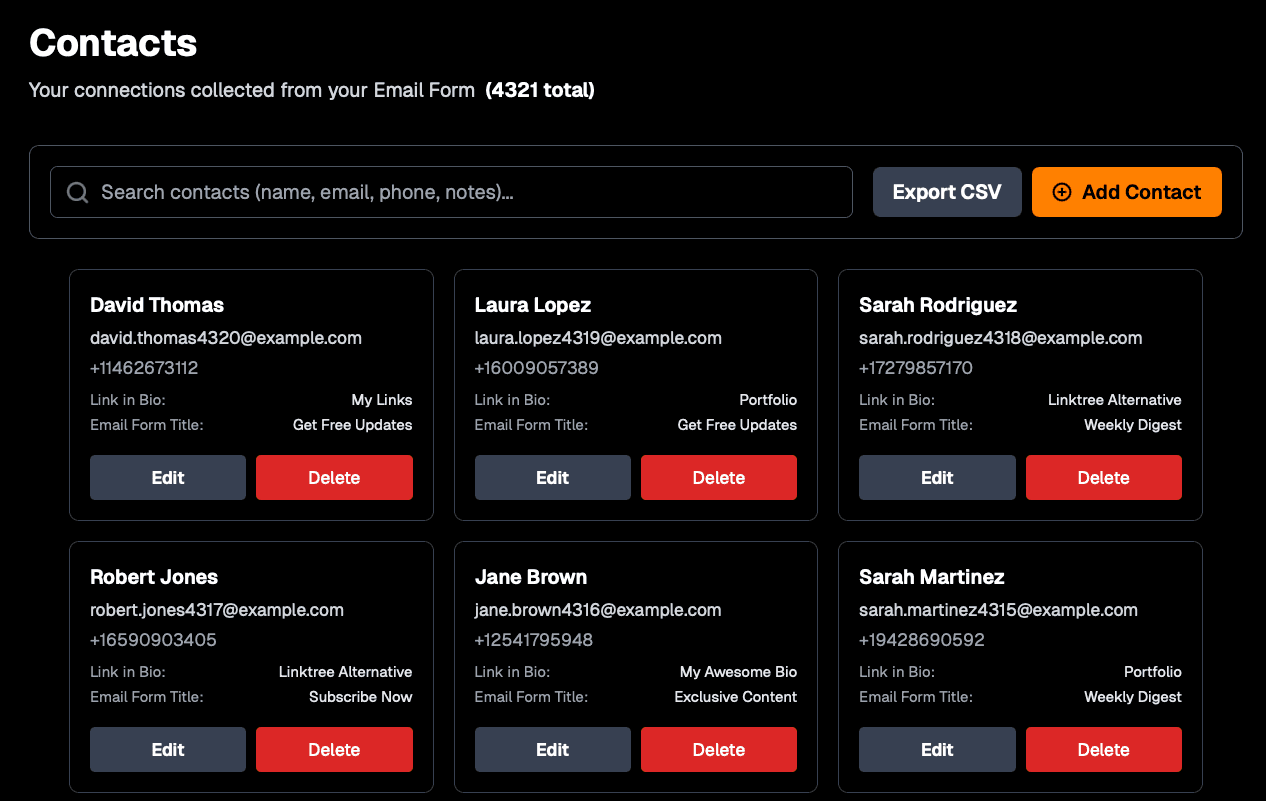The height and width of the screenshot is (801, 1266).
Task: Edit David Thomas contact
Action: click(168, 478)
